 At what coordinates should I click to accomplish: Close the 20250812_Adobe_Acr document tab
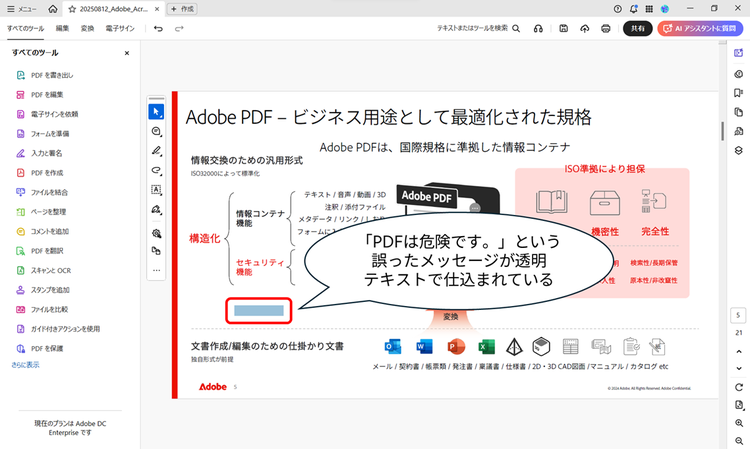[157, 9]
